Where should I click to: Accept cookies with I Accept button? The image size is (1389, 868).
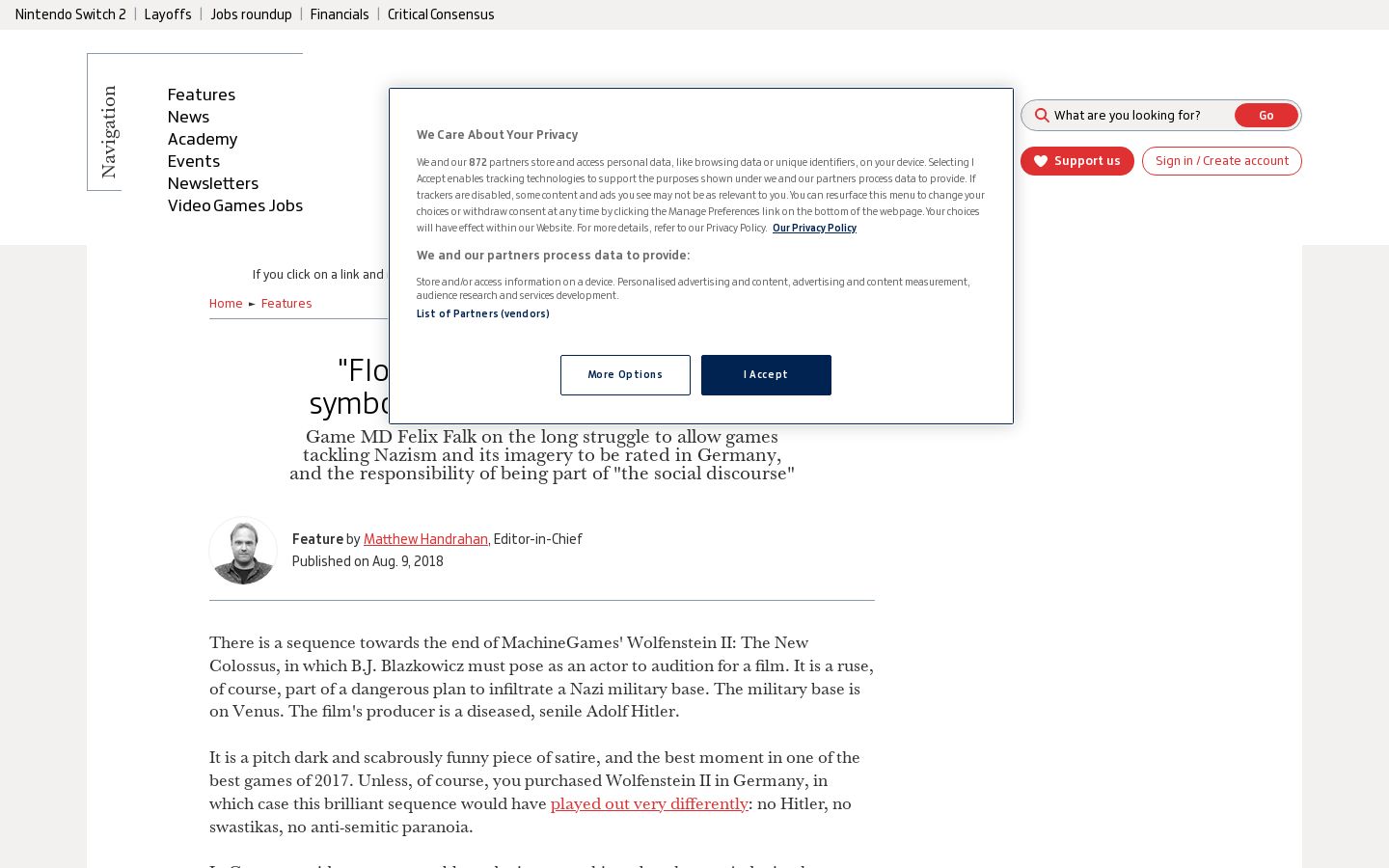(x=766, y=375)
